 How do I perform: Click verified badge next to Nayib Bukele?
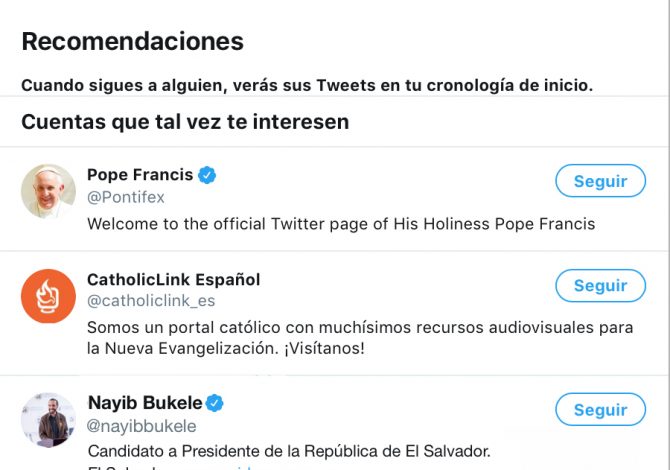215,403
